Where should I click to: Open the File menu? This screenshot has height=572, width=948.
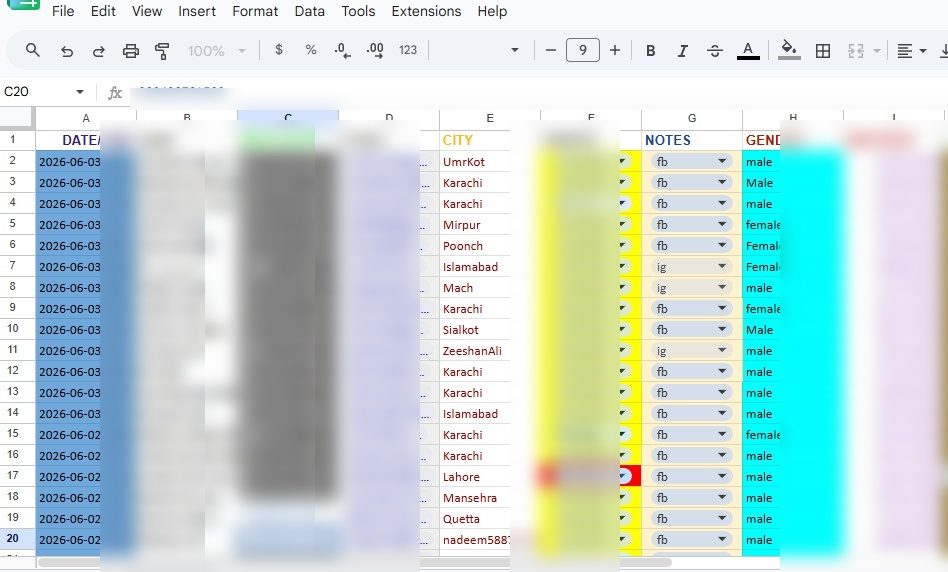(63, 11)
